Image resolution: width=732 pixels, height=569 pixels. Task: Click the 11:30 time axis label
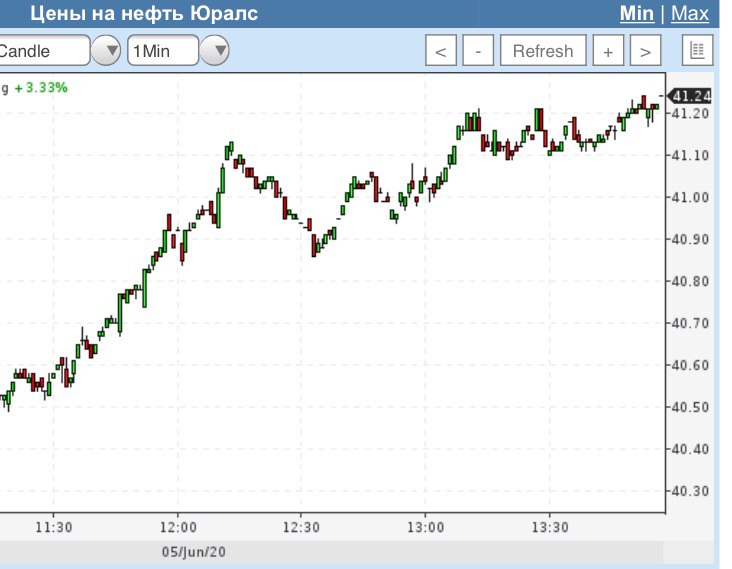[54, 527]
